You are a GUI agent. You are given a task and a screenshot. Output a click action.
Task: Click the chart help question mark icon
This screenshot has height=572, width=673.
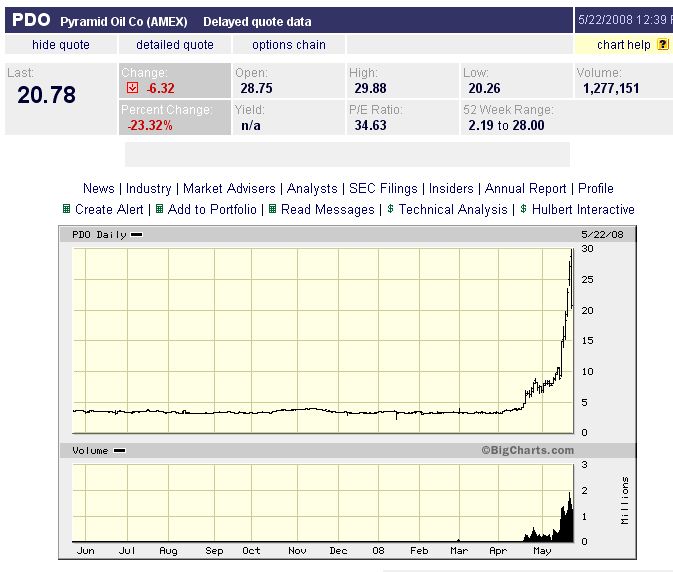[x=663, y=44]
